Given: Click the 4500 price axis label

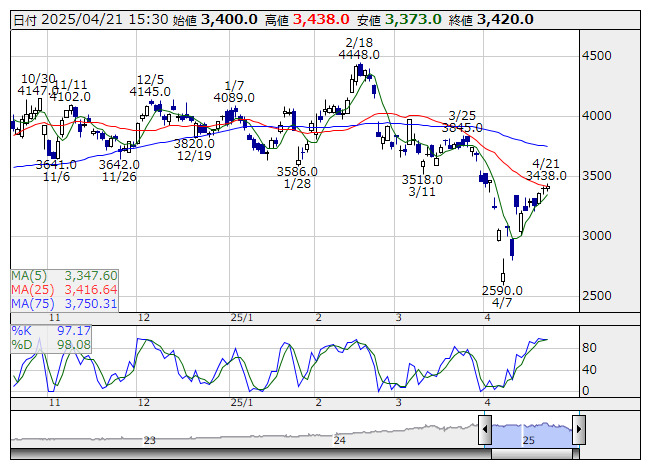Looking at the screenshot, I should click(597, 56).
